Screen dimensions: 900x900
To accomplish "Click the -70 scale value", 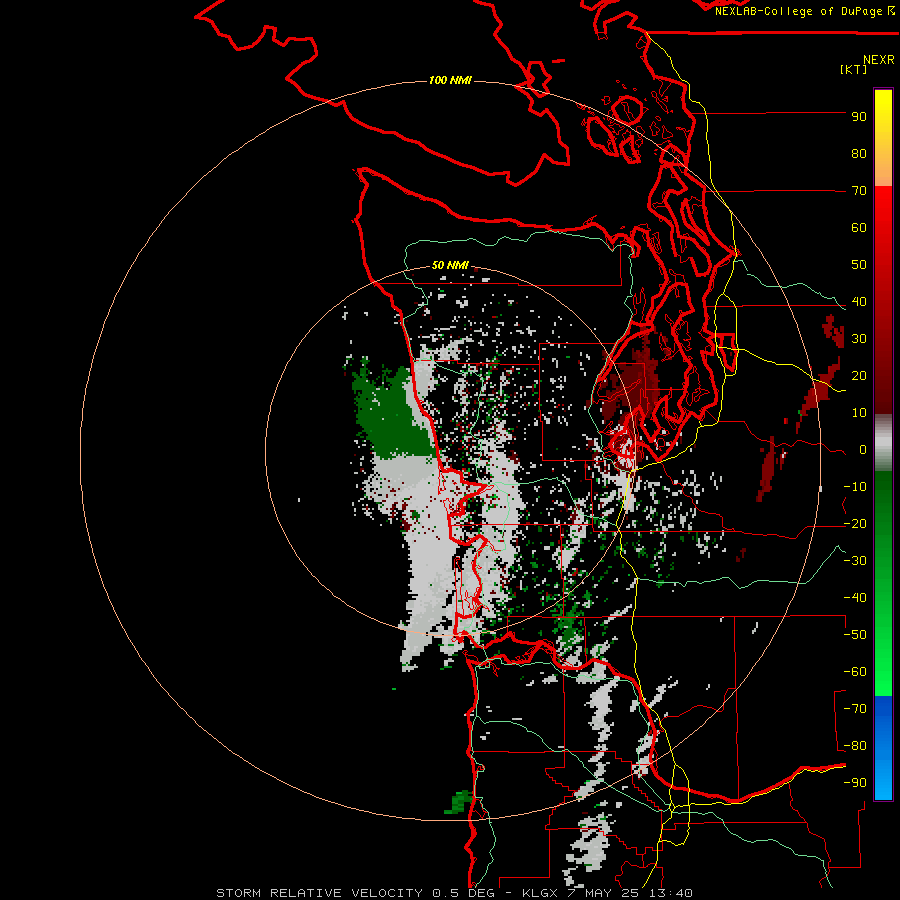I will [855, 709].
